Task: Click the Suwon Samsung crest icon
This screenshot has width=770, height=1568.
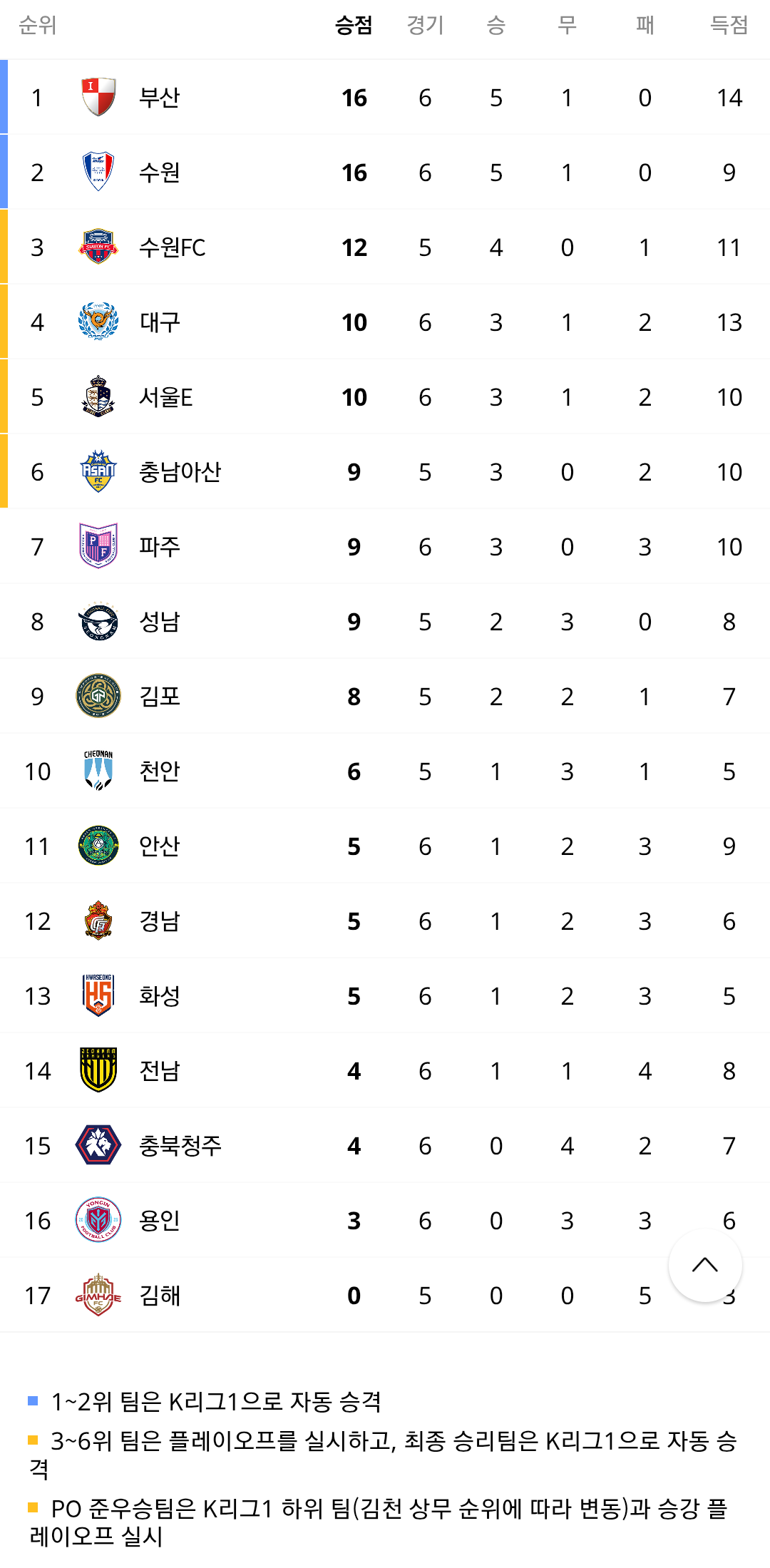Action: [x=98, y=172]
